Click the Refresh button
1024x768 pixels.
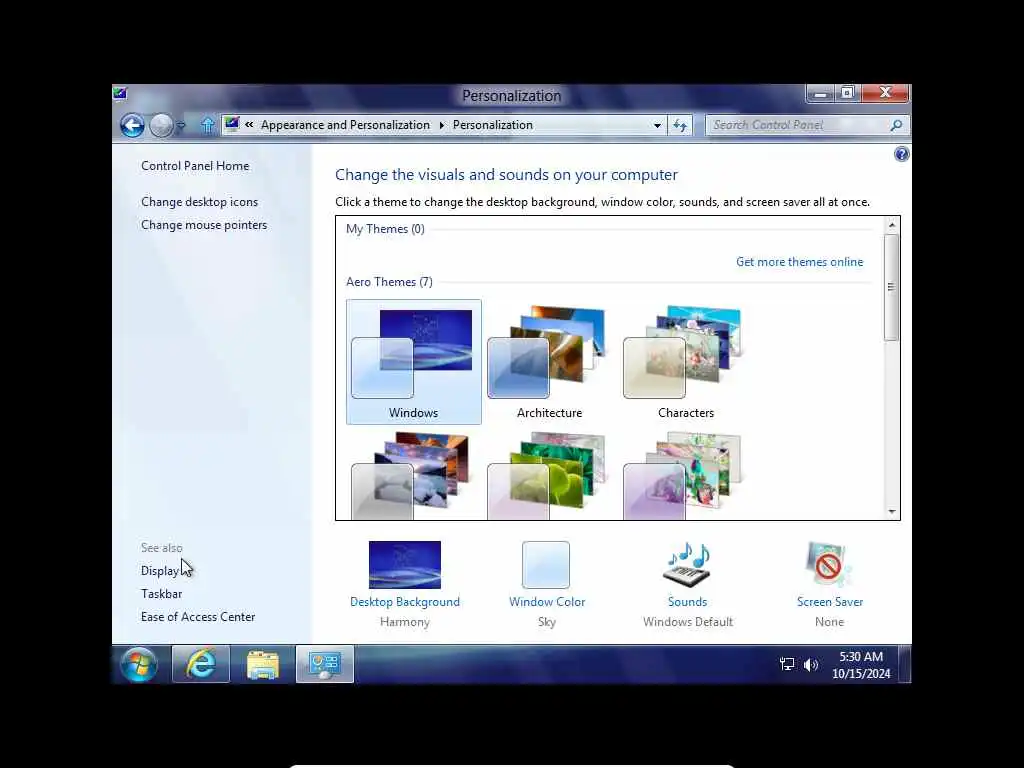click(x=680, y=125)
